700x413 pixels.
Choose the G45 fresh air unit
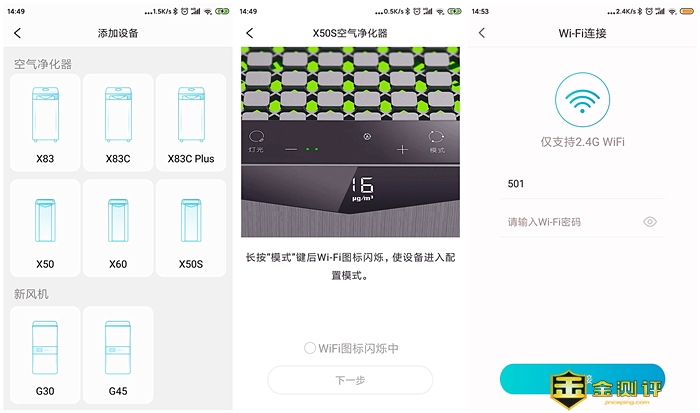click(x=118, y=355)
